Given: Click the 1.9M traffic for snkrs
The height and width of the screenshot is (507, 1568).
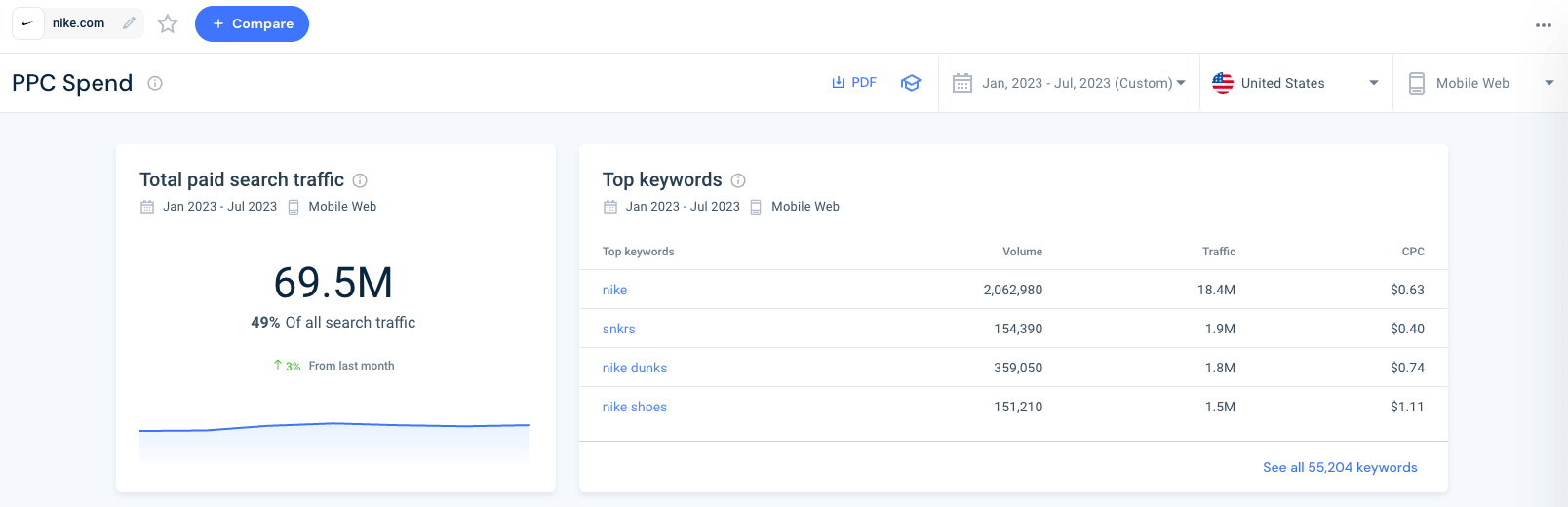Looking at the screenshot, I should click(x=1220, y=329).
